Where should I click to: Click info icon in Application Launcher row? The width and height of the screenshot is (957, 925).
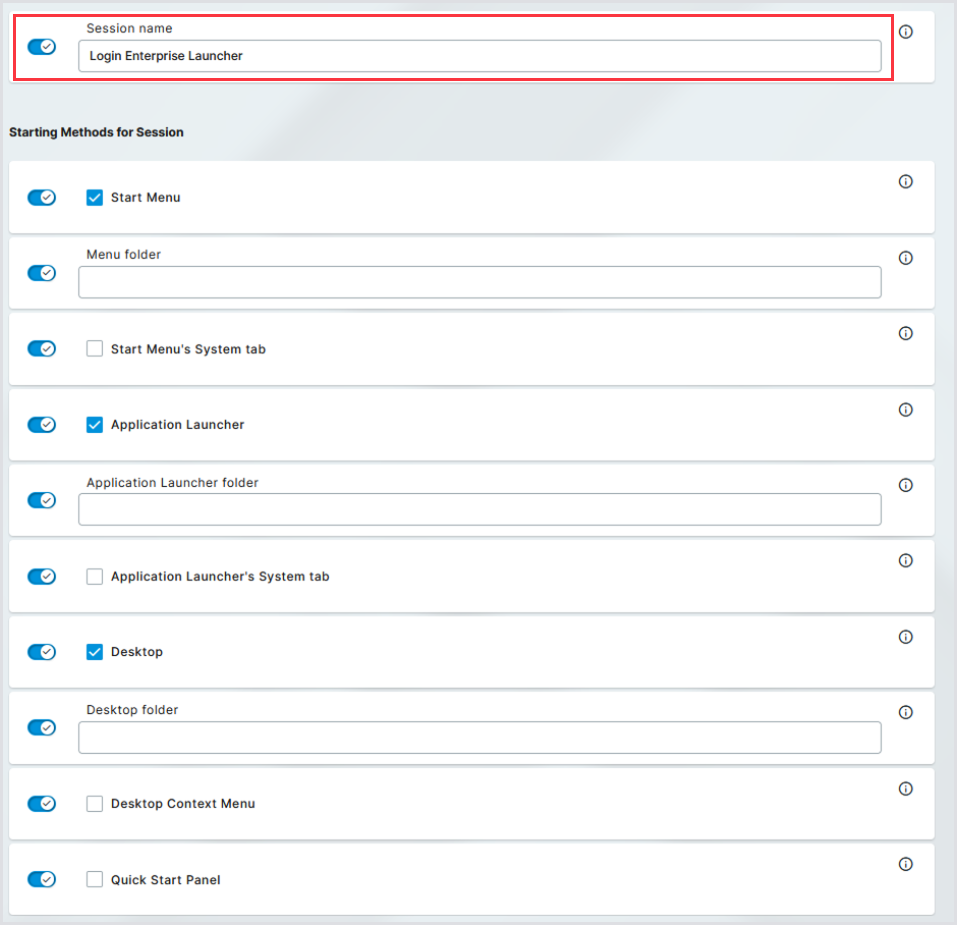click(905, 409)
